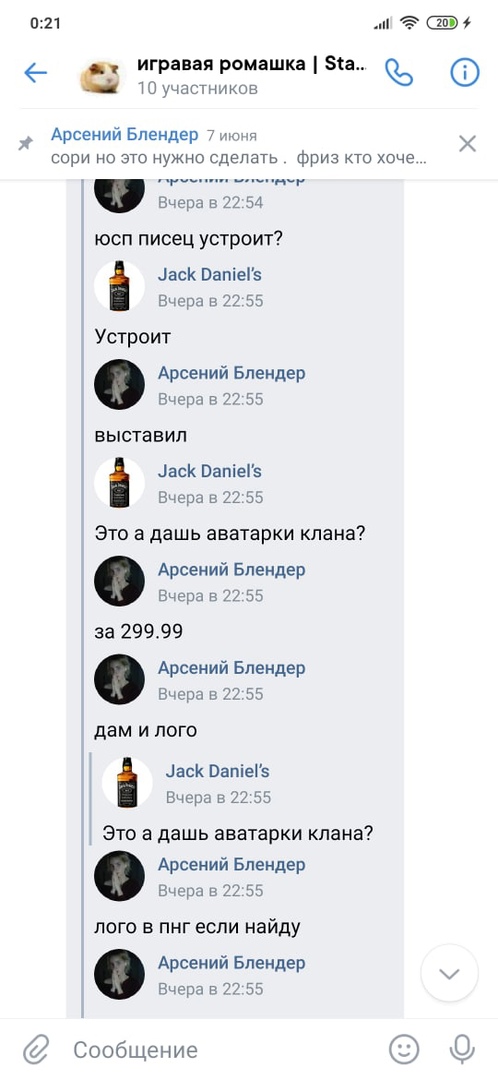Open Jack Daniel's profile above Устроит
This screenshot has width=498, height=1080.
coord(209,274)
